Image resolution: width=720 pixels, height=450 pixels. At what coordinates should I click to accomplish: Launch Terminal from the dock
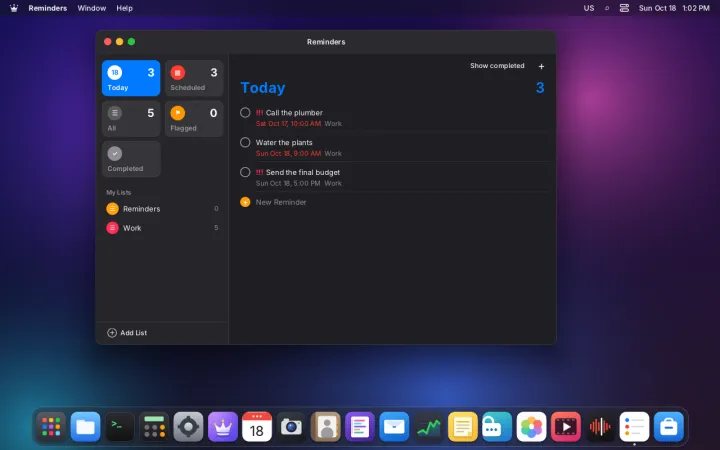120,427
